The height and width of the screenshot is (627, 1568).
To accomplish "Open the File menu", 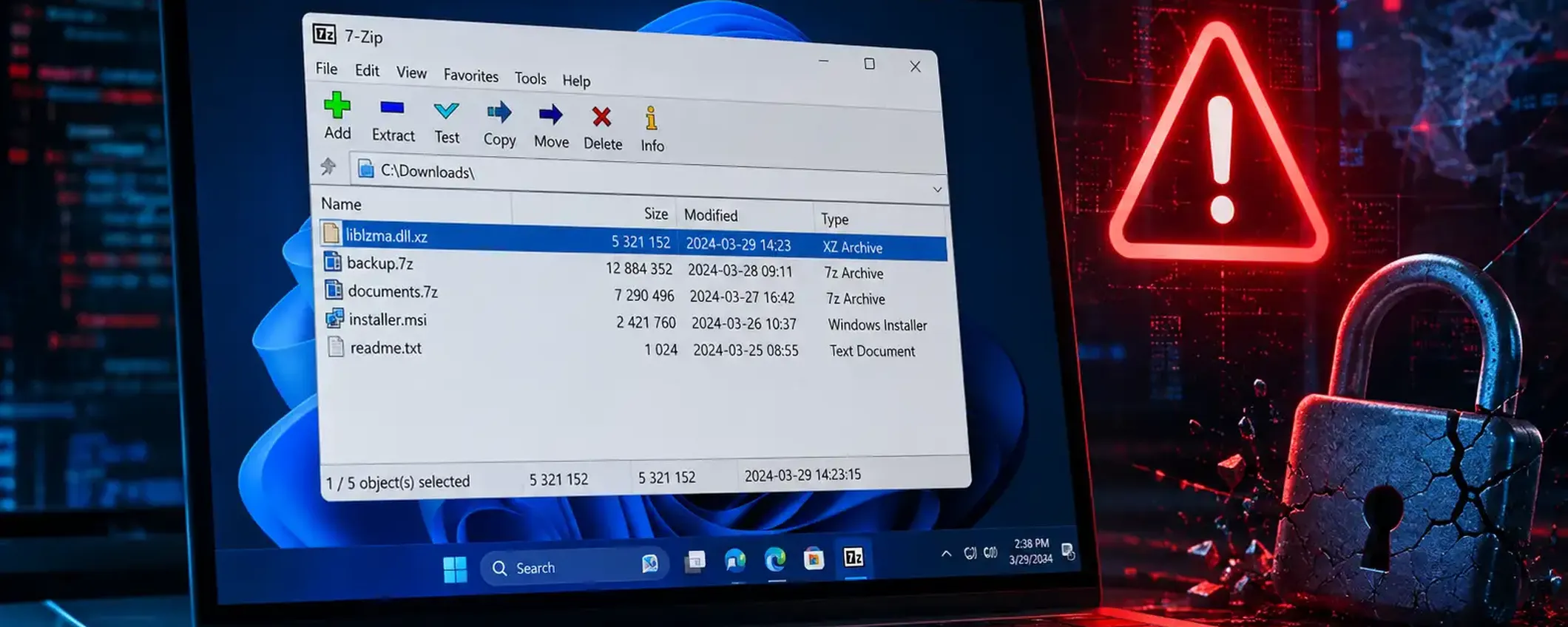I will (326, 69).
